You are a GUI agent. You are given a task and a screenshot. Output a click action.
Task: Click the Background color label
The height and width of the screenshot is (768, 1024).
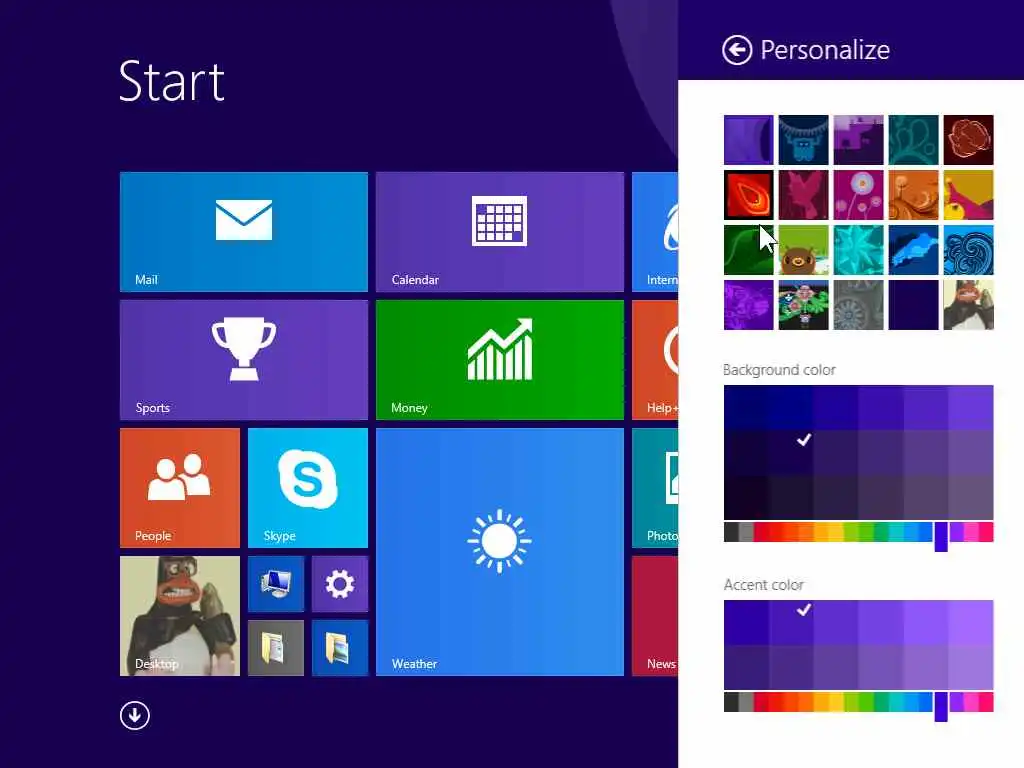tap(779, 370)
